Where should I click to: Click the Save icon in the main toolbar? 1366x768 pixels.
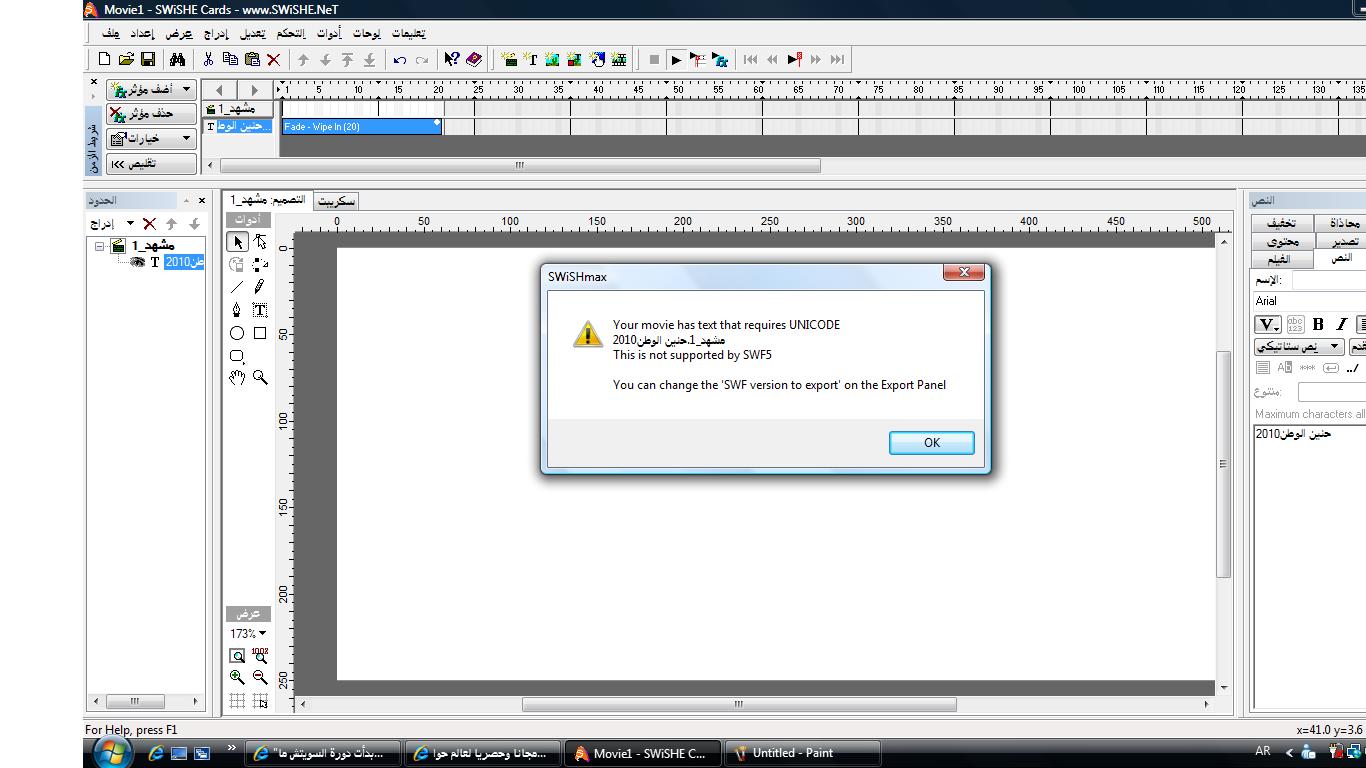[x=148, y=60]
